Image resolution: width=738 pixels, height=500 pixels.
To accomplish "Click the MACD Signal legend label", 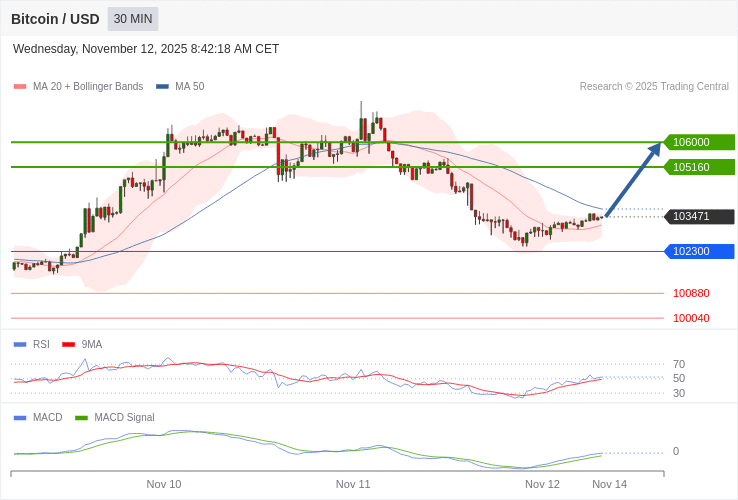I will pos(124,418).
